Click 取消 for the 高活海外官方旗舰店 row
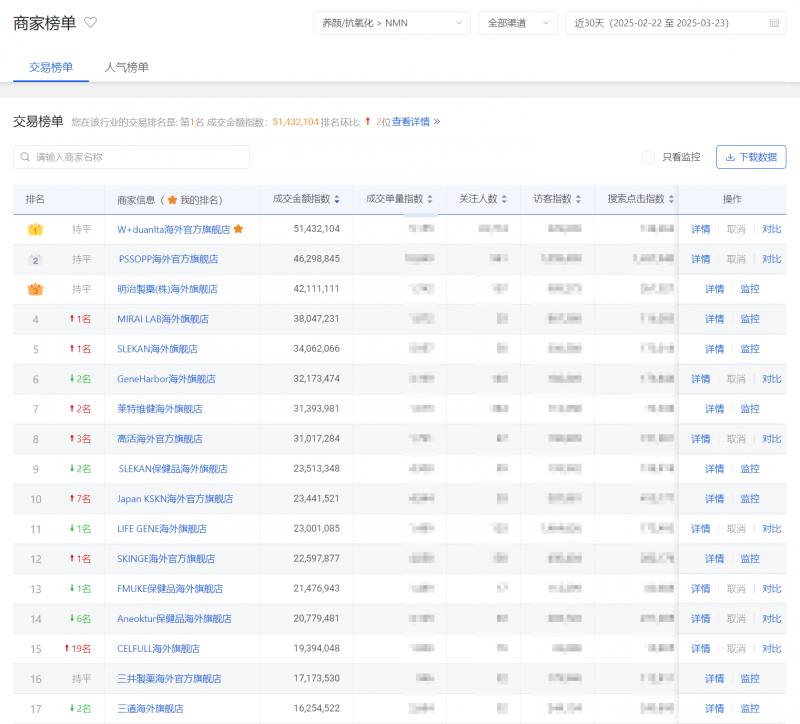The image size is (800, 724). pos(736,439)
